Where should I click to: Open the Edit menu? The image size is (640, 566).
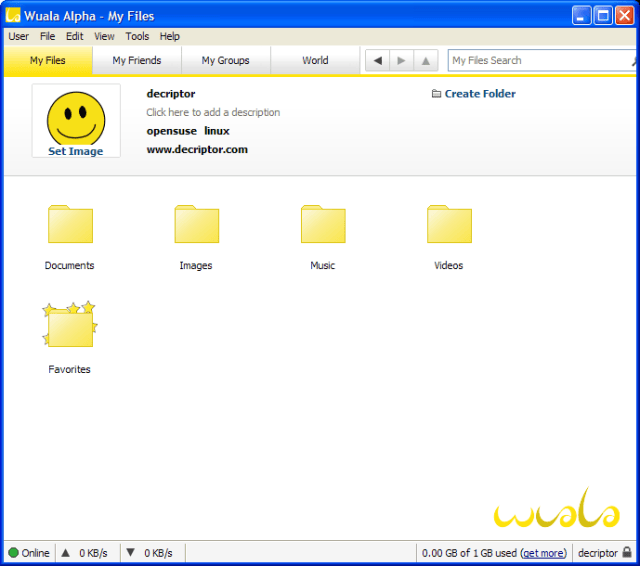[x=75, y=36]
